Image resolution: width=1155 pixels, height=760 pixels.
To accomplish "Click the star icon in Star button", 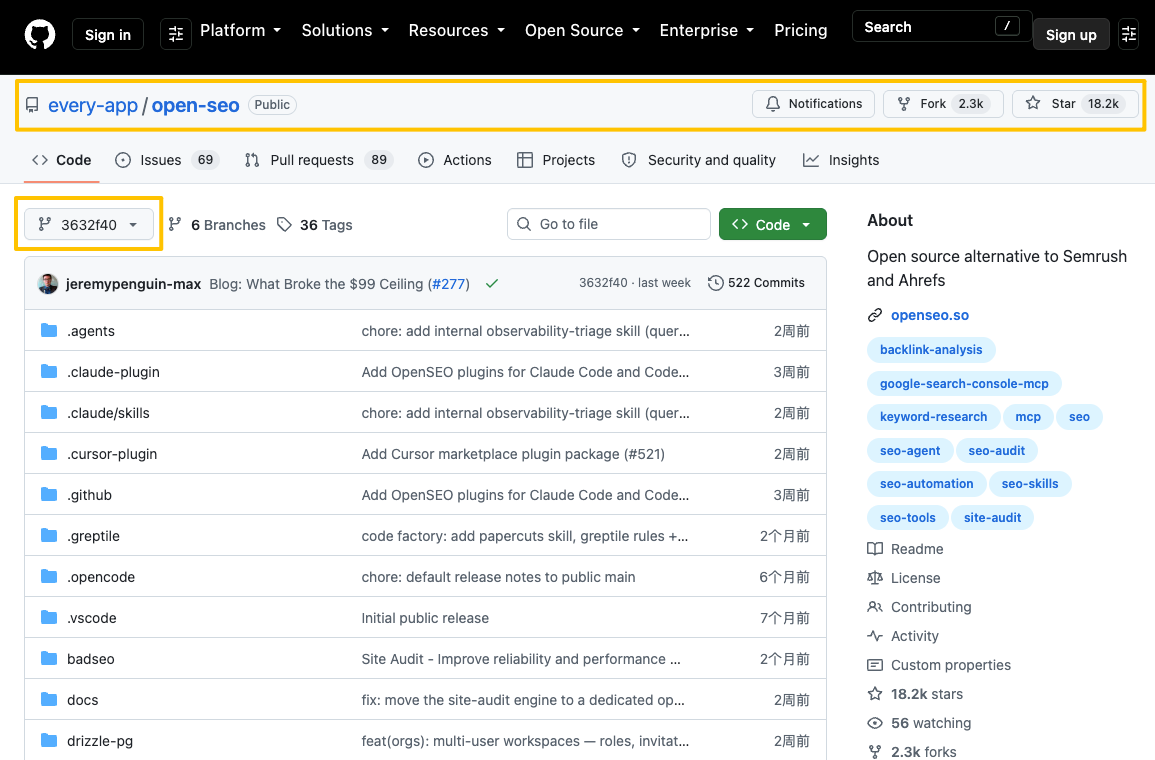I will coord(1033,103).
